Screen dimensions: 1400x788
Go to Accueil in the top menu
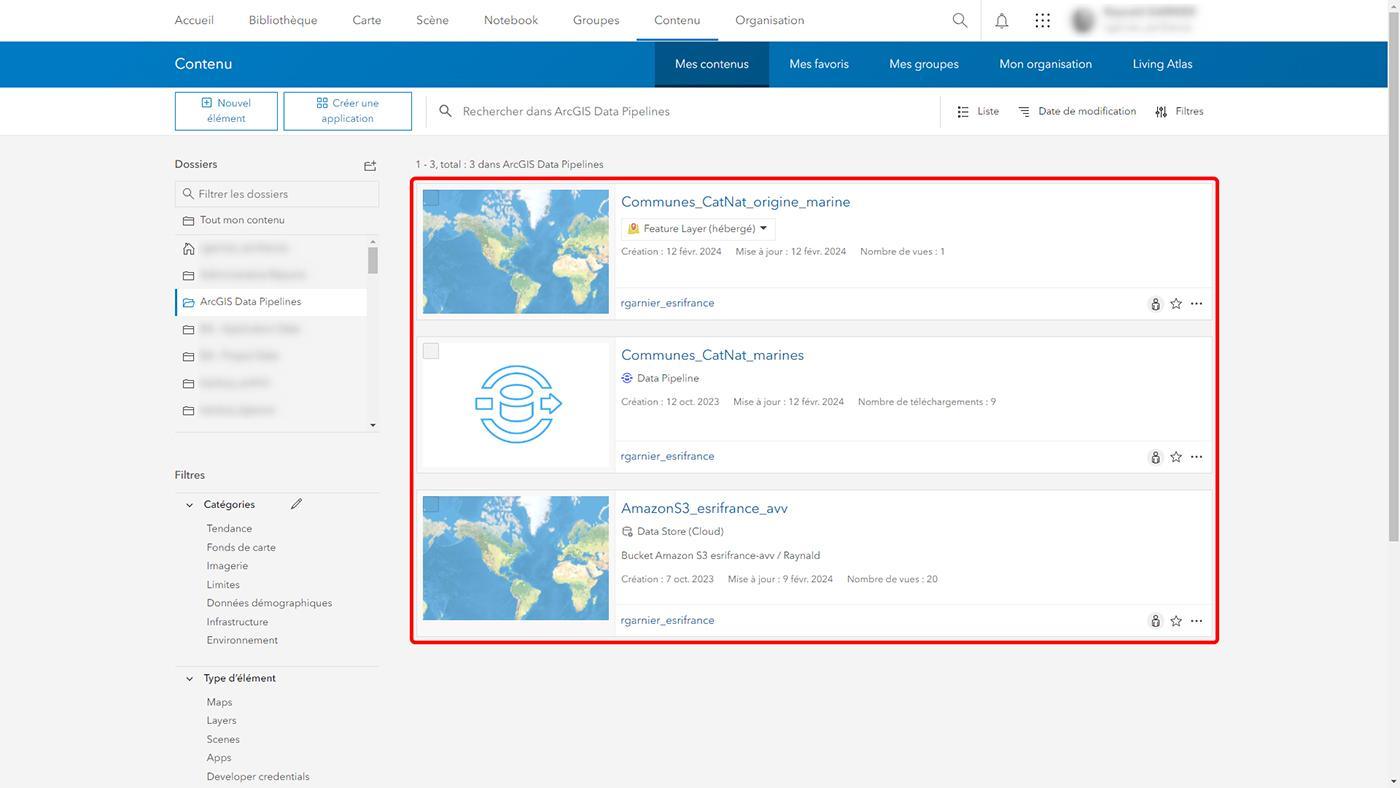(x=194, y=20)
